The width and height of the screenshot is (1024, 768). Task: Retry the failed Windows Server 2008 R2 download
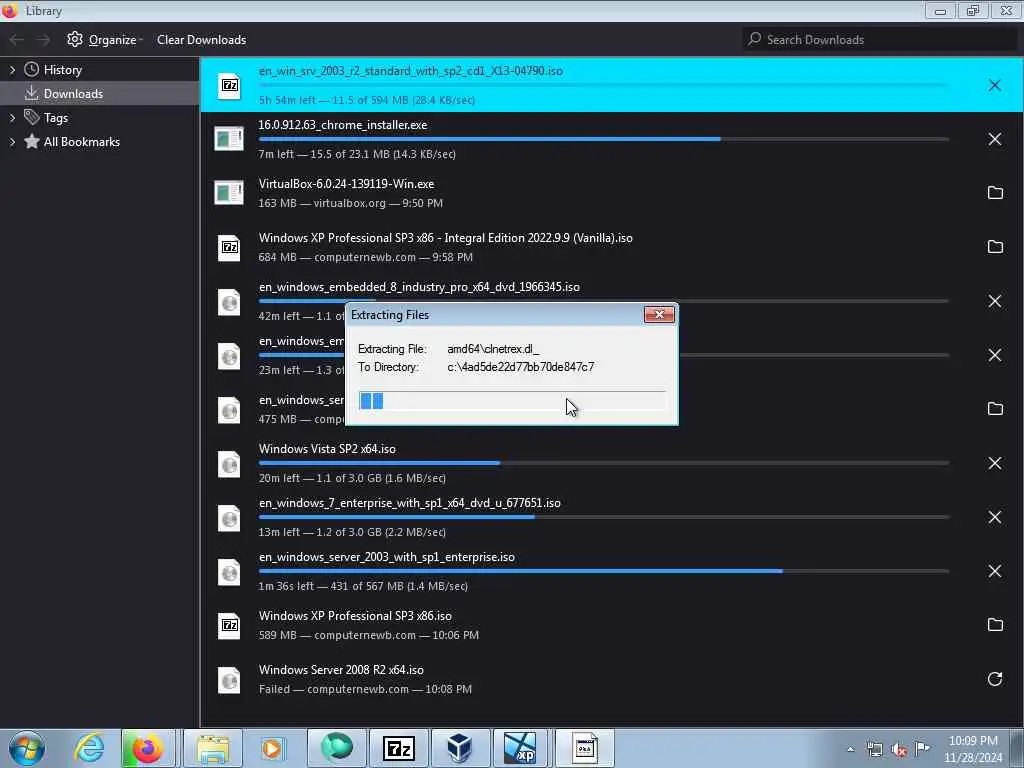point(995,679)
